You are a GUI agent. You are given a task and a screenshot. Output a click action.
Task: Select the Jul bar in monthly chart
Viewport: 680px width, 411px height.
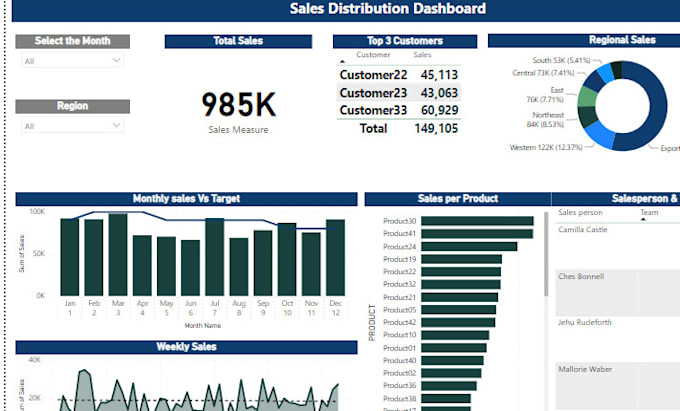click(x=215, y=257)
